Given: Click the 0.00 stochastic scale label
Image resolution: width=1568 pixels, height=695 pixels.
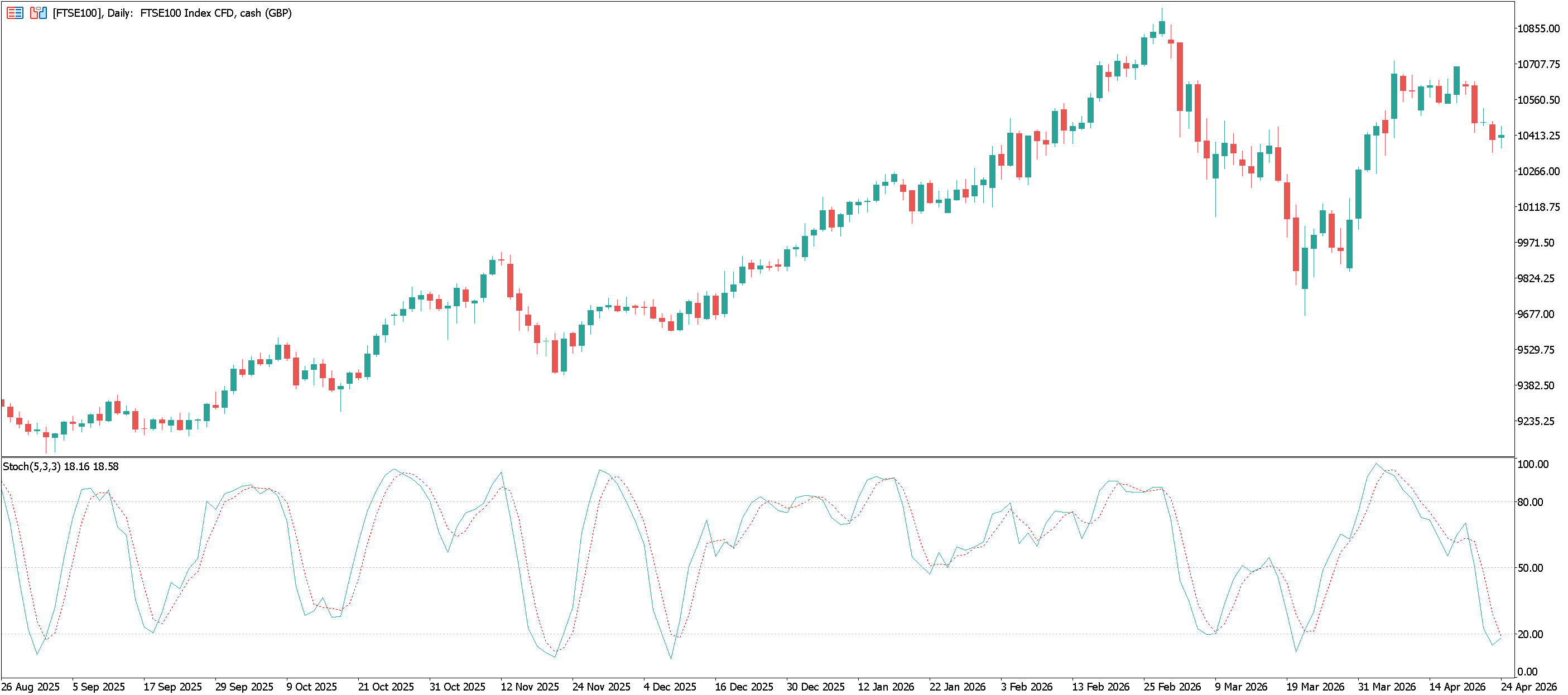Looking at the screenshot, I should (x=1528, y=673).
